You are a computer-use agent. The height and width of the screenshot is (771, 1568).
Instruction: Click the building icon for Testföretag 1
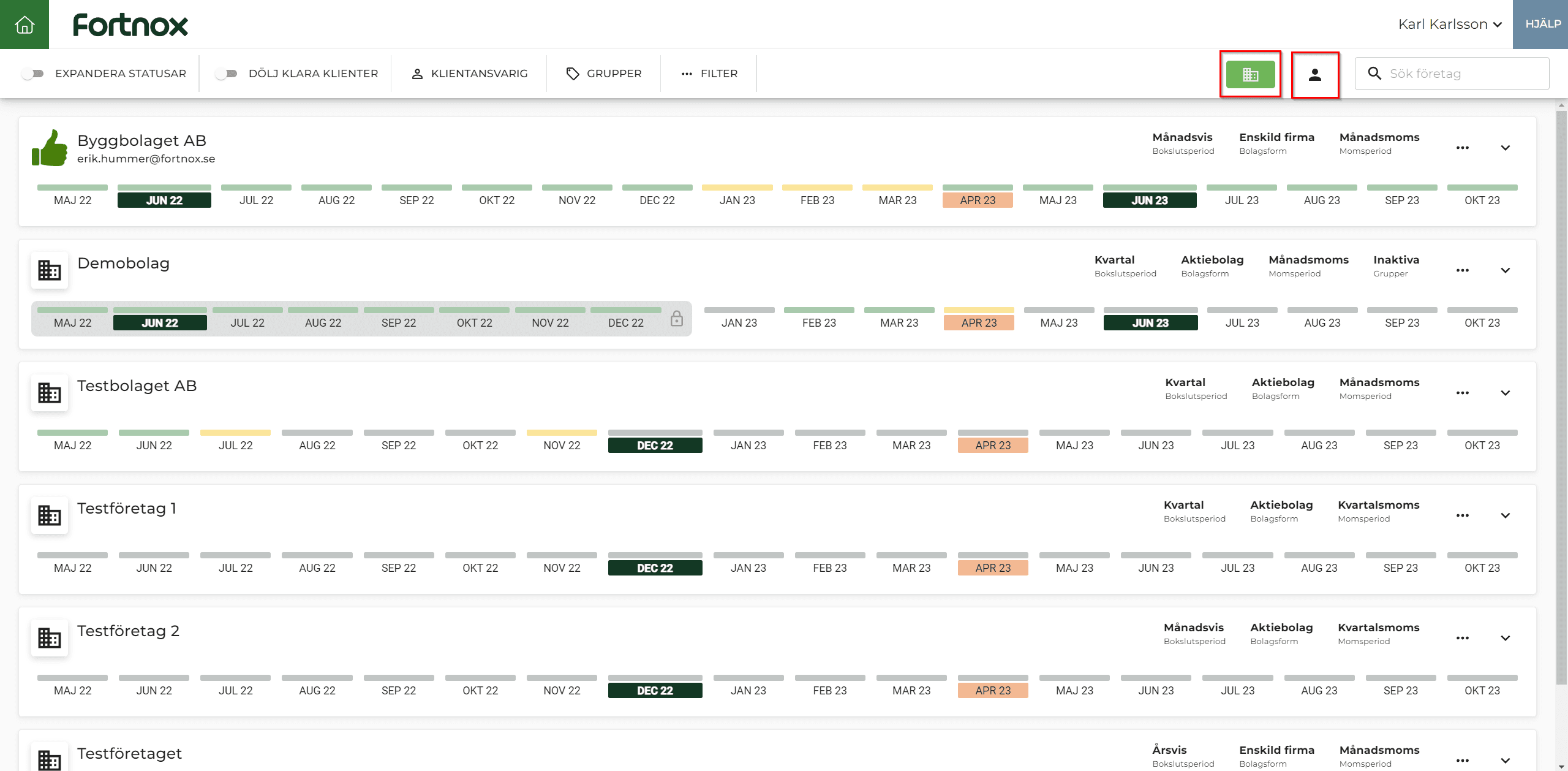[x=50, y=515]
